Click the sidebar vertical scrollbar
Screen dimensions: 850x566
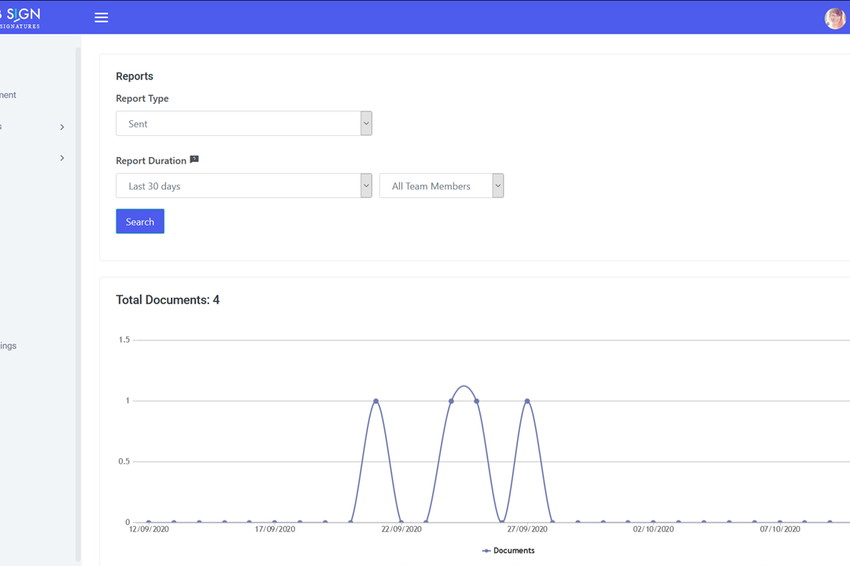pos(78,304)
